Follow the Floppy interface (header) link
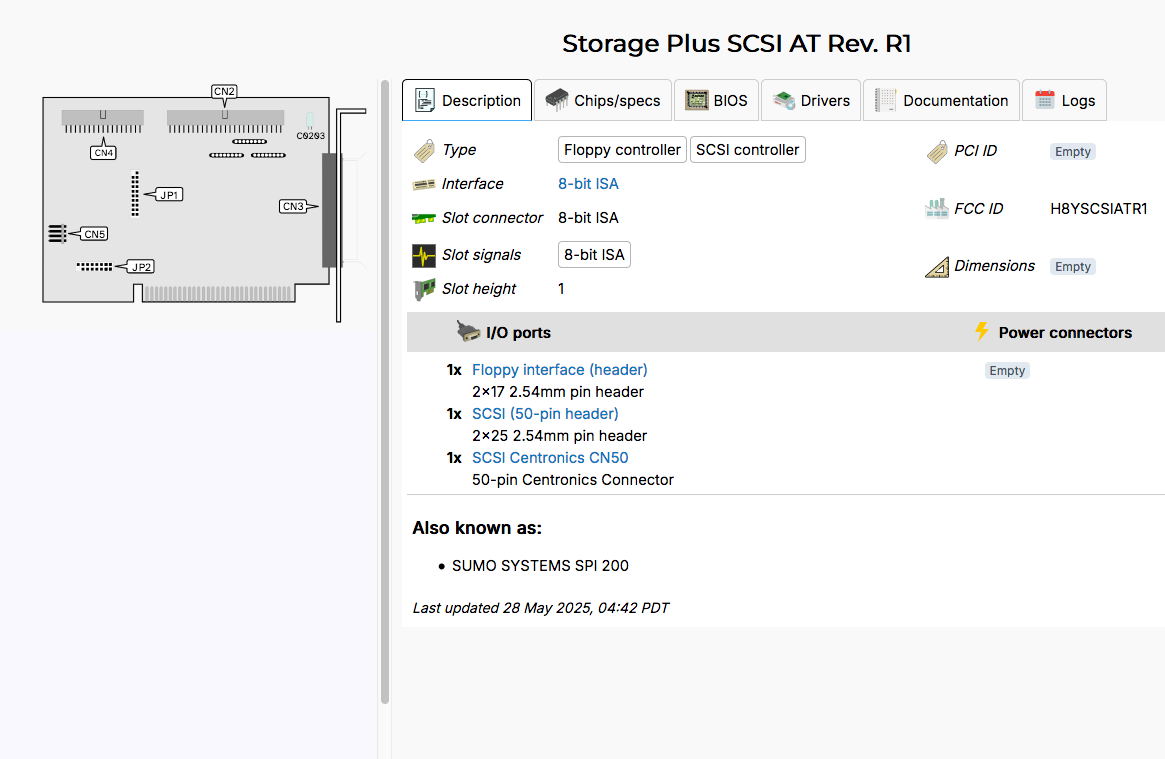This screenshot has height=759, width=1165. (x=559, y=370)
